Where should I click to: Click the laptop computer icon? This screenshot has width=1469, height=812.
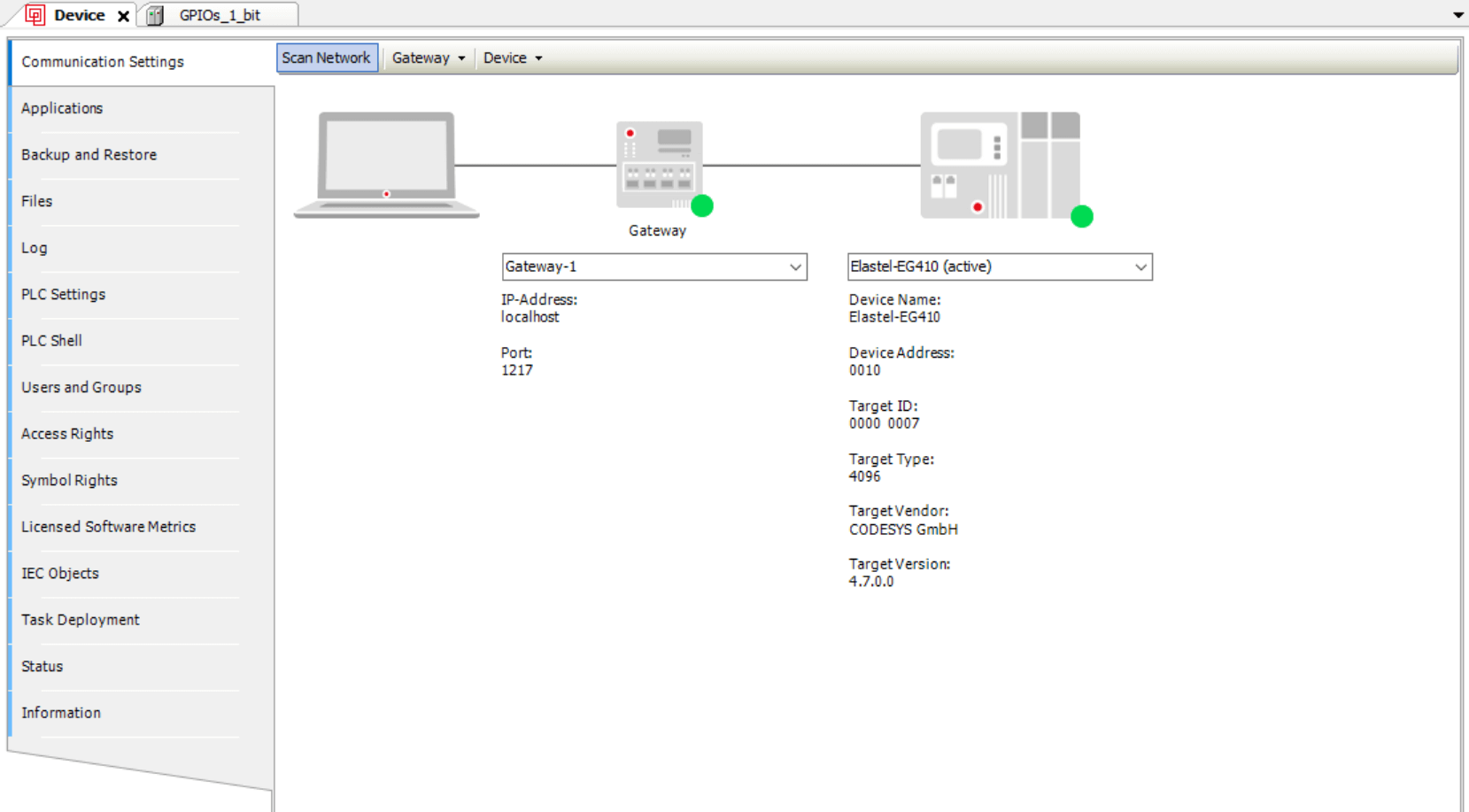[x=386, y=164]
